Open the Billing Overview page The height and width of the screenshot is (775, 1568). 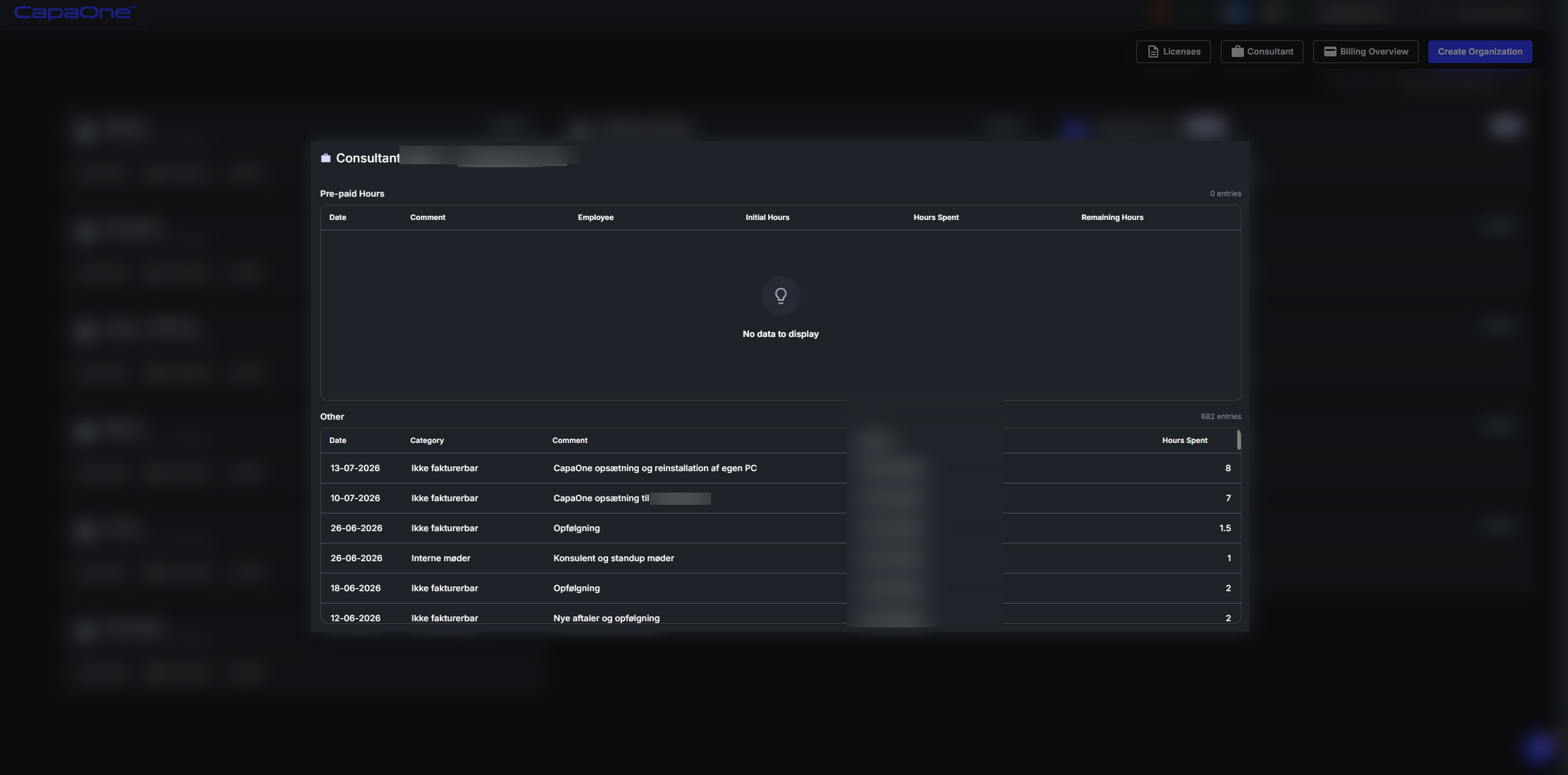[1365, 51]
